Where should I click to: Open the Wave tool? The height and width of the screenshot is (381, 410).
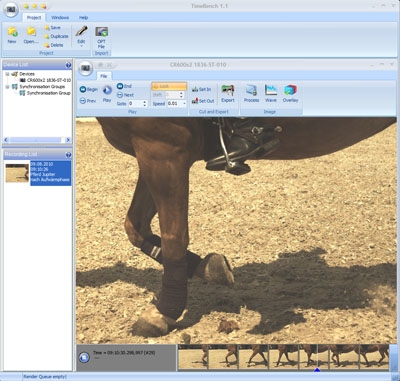(271, 94)
